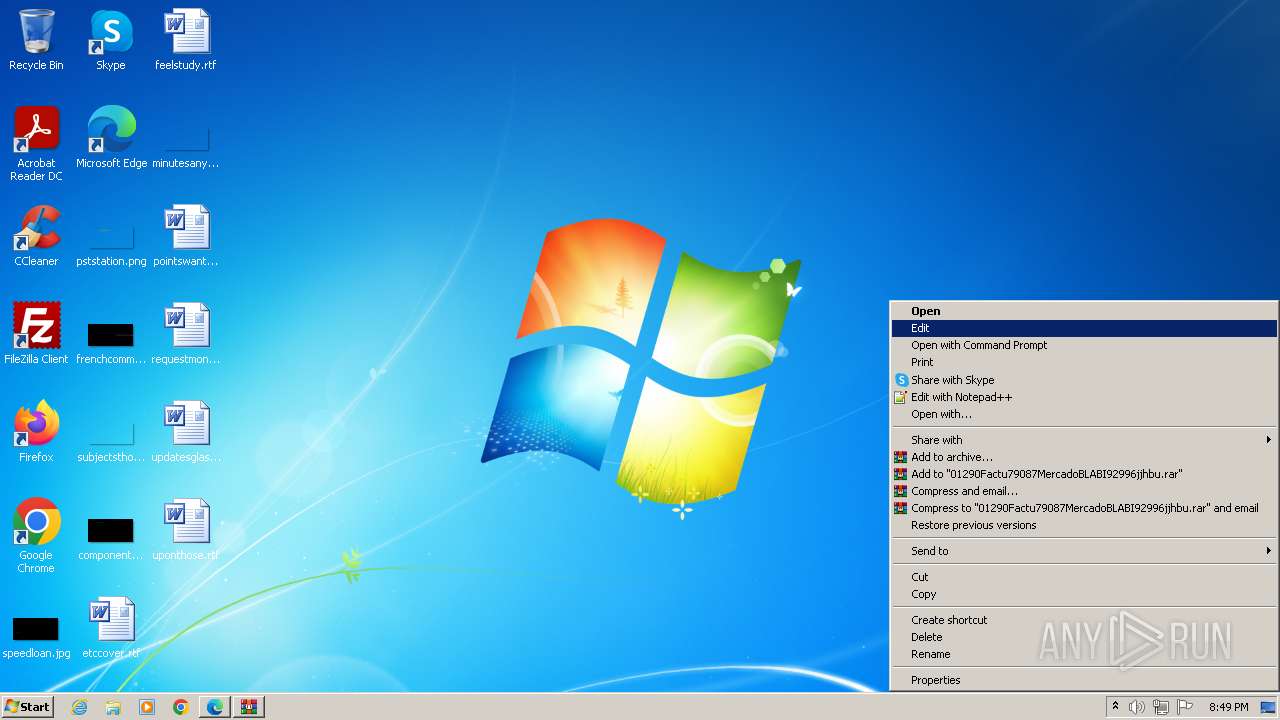
Task: Open Action Center flag icon
Action: click(1186, 707)
